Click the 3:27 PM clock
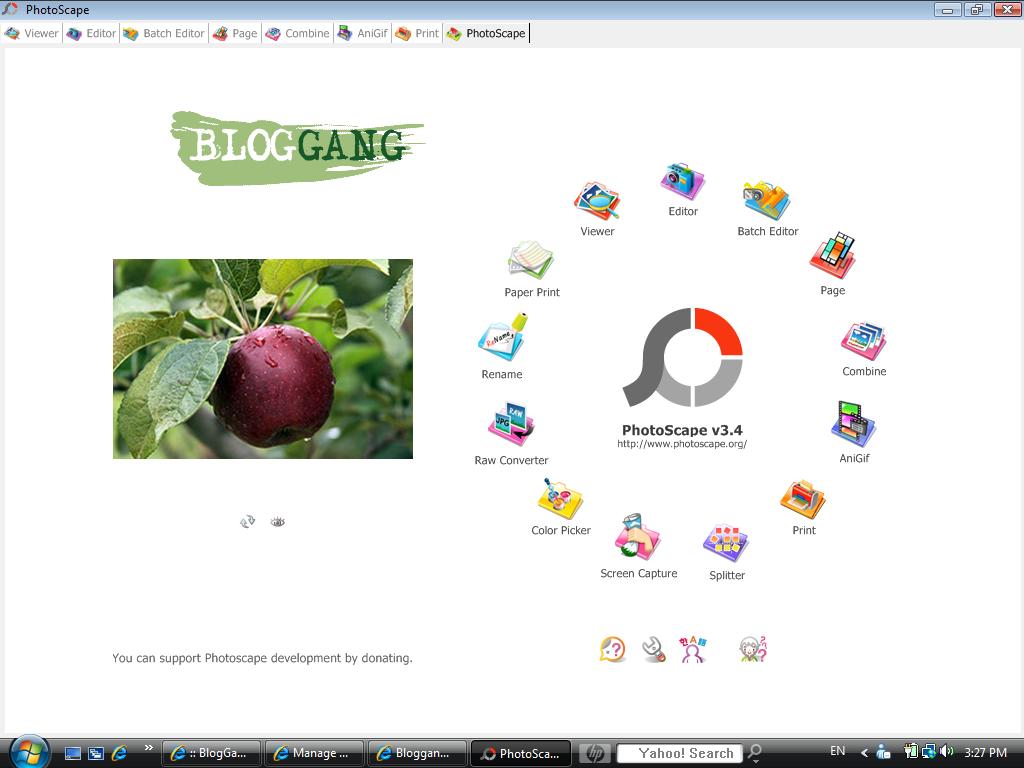The height and width of the screenshot is (768, 1024). [985, 752]
